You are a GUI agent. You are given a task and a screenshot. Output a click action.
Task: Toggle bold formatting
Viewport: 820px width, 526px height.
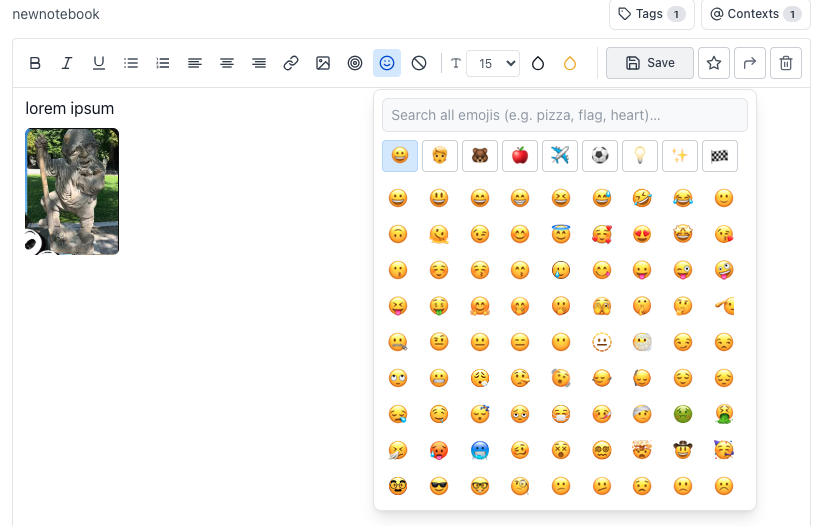pyautogui.click(x=35, y=63)
